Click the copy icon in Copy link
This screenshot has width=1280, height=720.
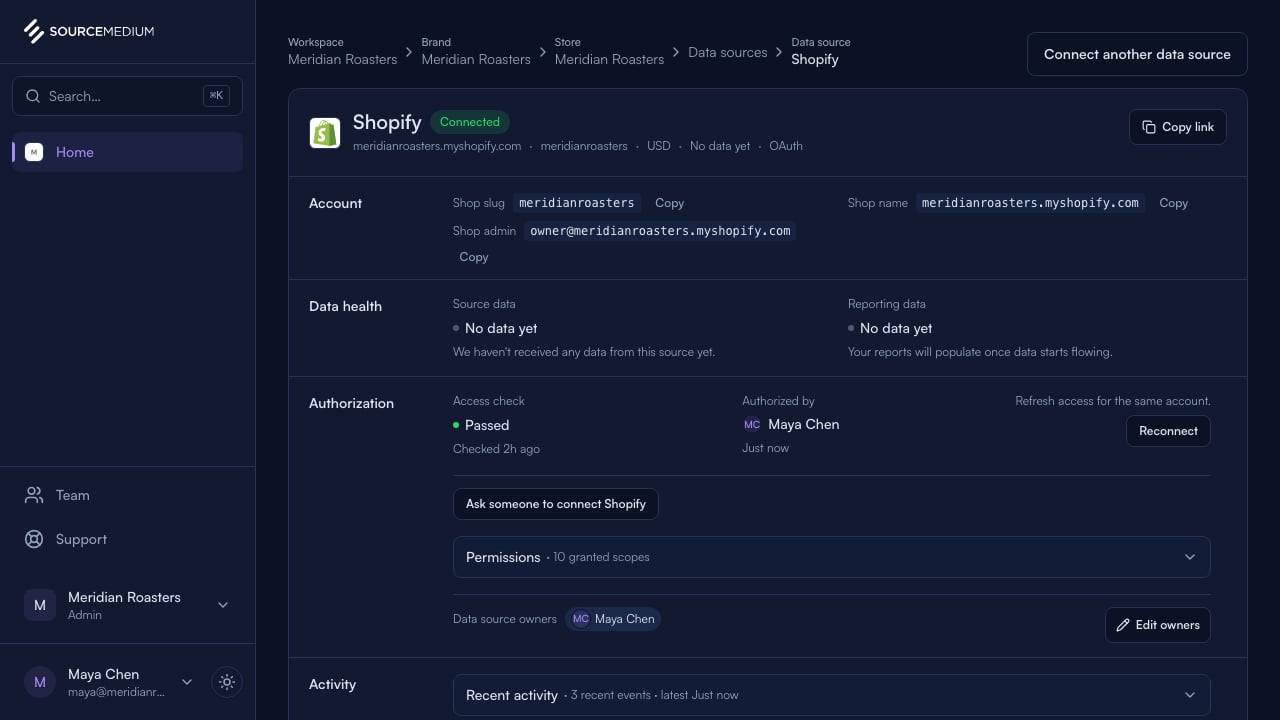(x=1149, y=127)
